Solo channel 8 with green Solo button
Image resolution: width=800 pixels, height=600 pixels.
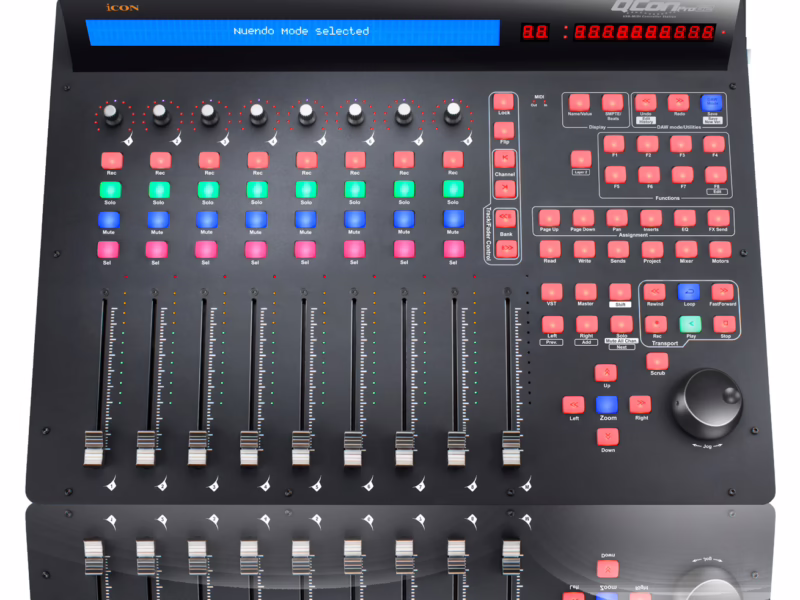click(x=453, y=189)
